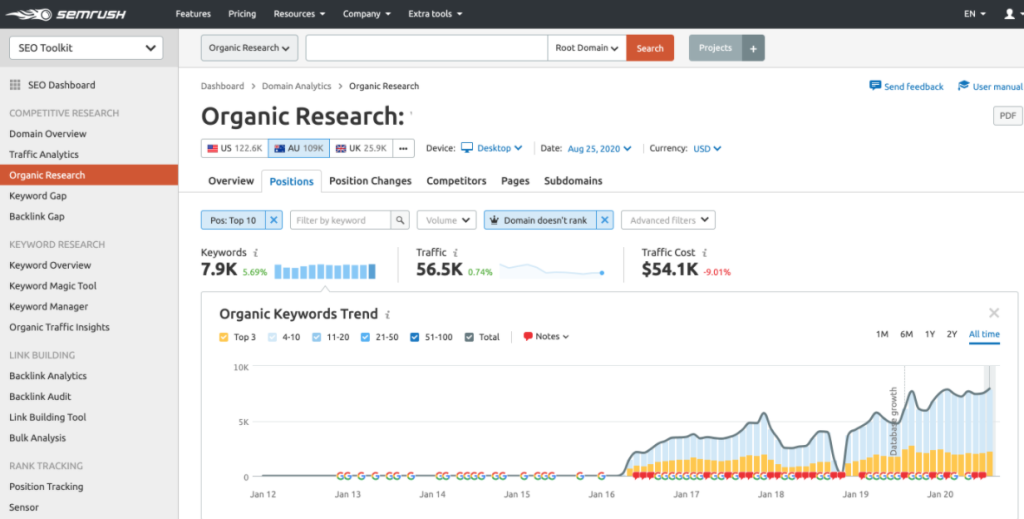1024x519 pixels.
Task: Click the info icon beside Traffic
Action: [455, 253]
